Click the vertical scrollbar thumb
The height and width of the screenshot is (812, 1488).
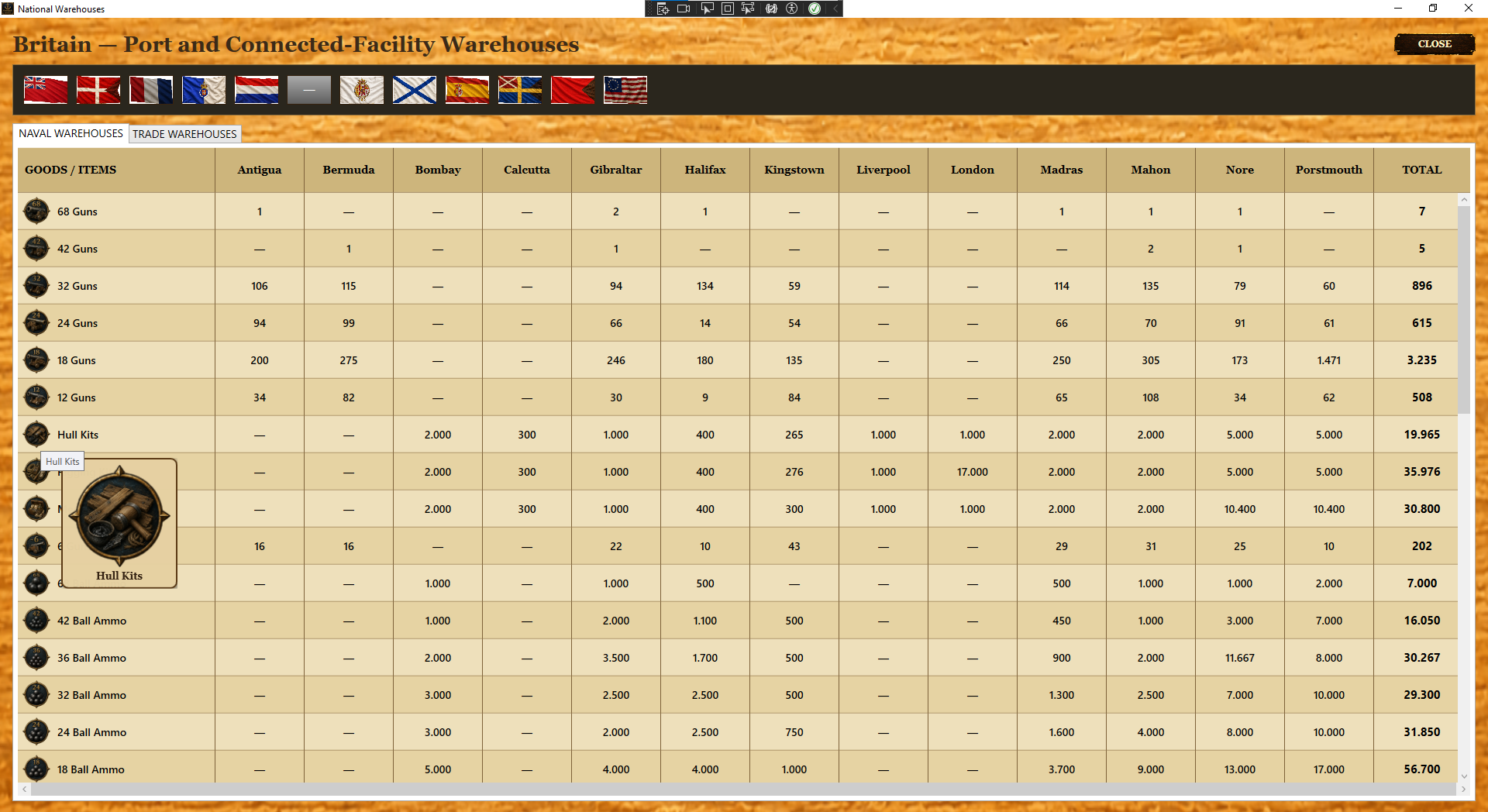1464,310
